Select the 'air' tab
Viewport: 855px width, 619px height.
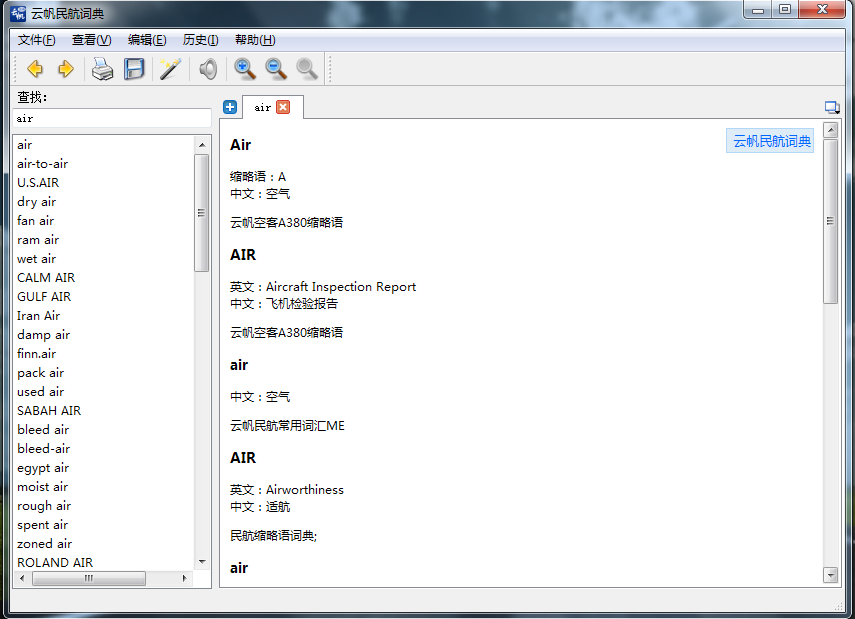pyautogui.click(x=263, y=107)
